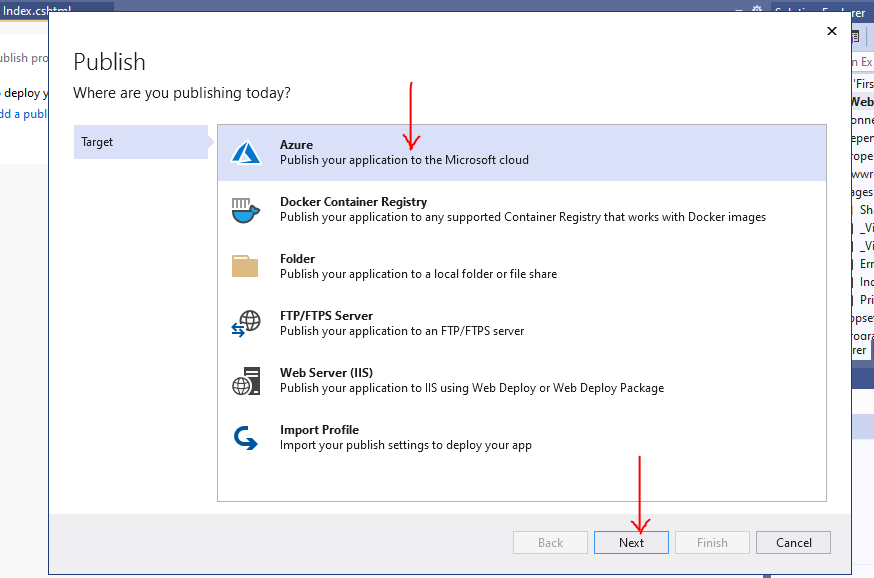Select the FTP/FTPS Server title
The width and height of the screenshot is (874, 578).
click(x=326, y=315)
